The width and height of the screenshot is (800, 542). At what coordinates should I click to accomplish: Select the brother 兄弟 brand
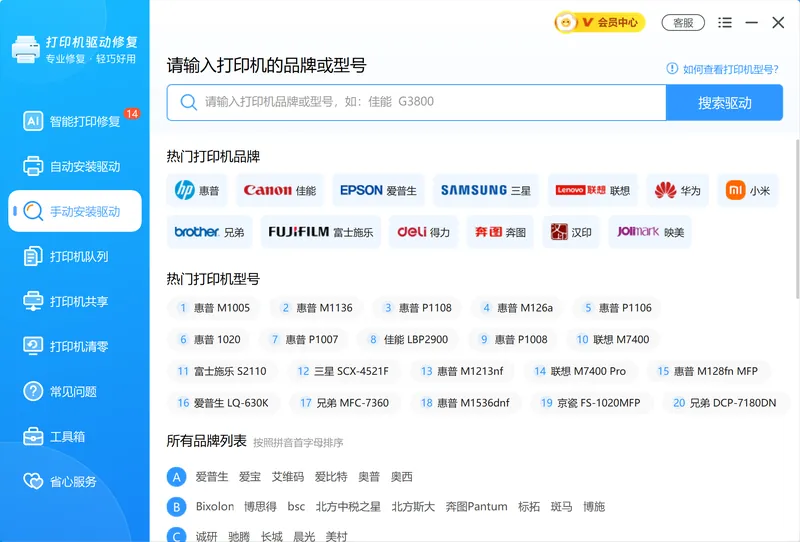[x=210, y=232]
